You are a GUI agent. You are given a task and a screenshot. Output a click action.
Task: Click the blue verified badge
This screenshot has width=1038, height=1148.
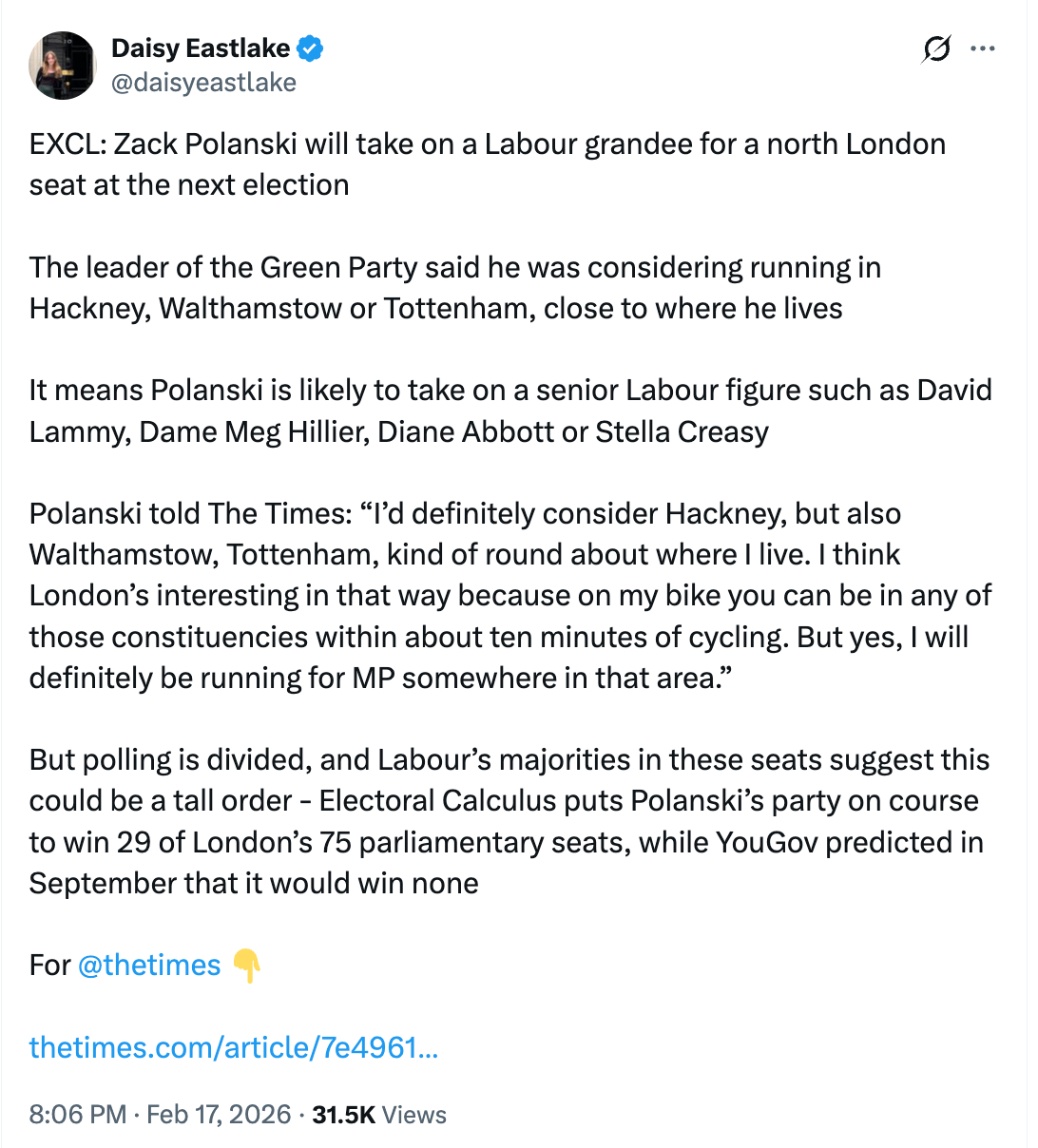pos(311,48)
